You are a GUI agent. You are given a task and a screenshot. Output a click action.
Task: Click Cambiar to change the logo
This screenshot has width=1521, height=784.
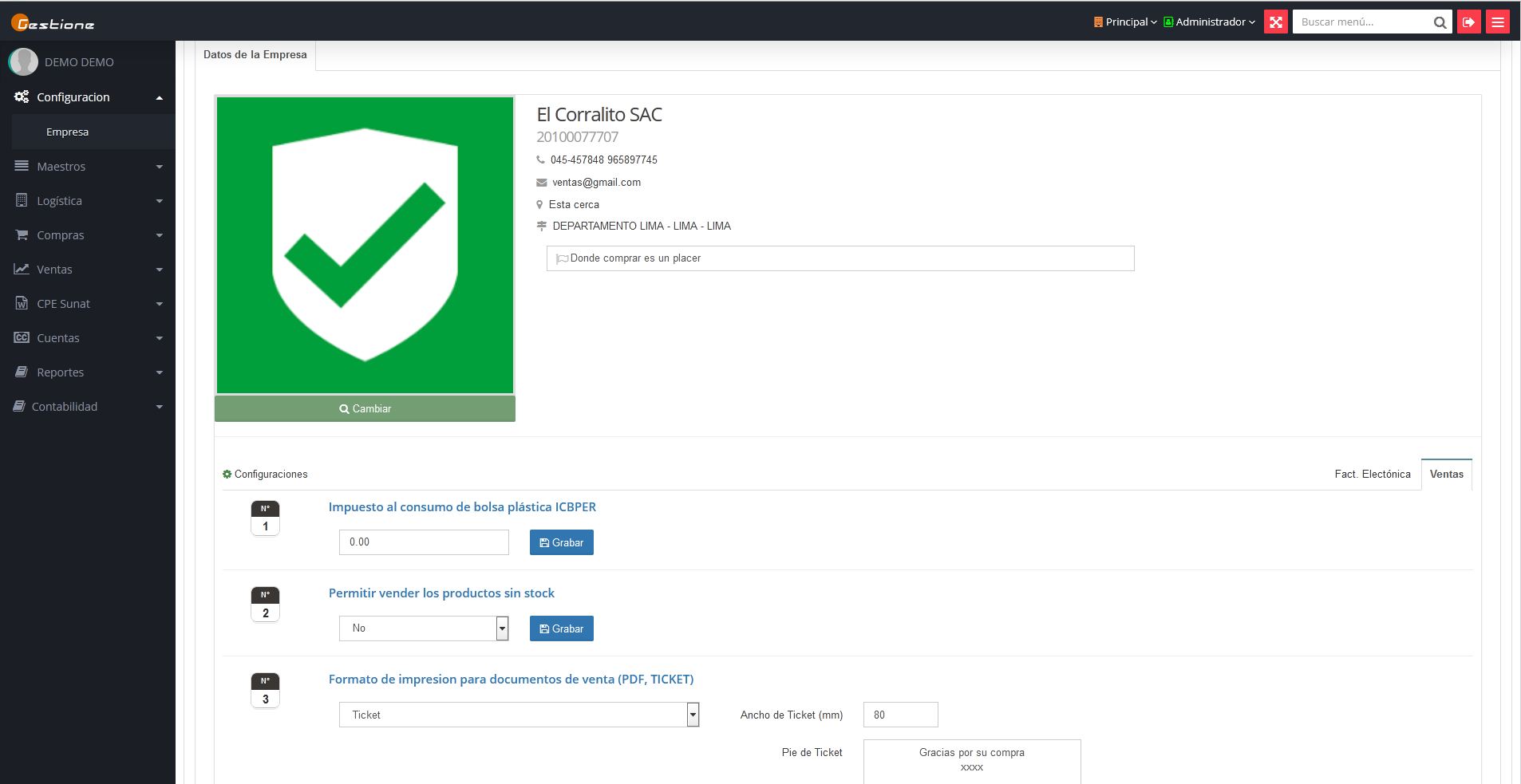tap(365, 408)
